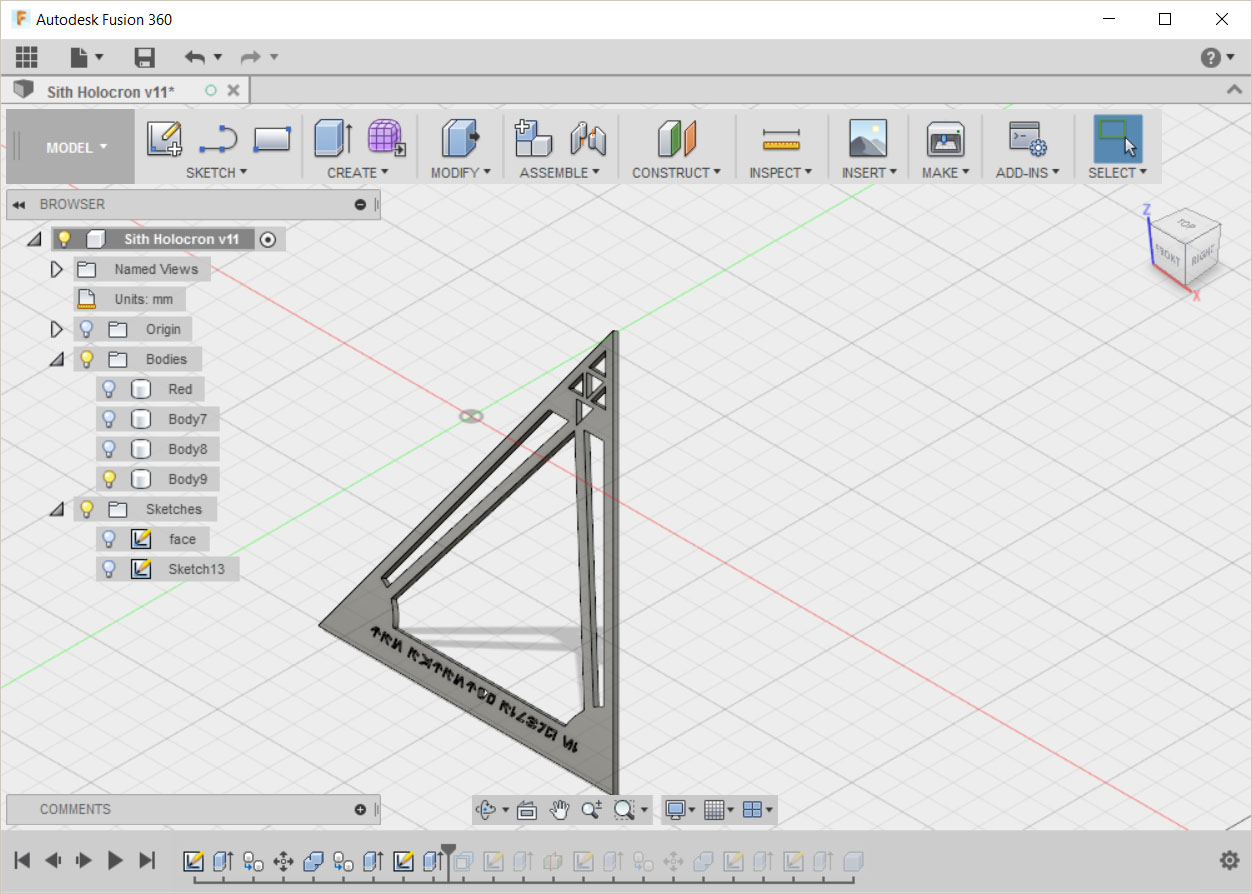This screenshot has height=894, width=1252.
Task: Open the ASSEMBLE menu
Action: [x=559, y=172]
